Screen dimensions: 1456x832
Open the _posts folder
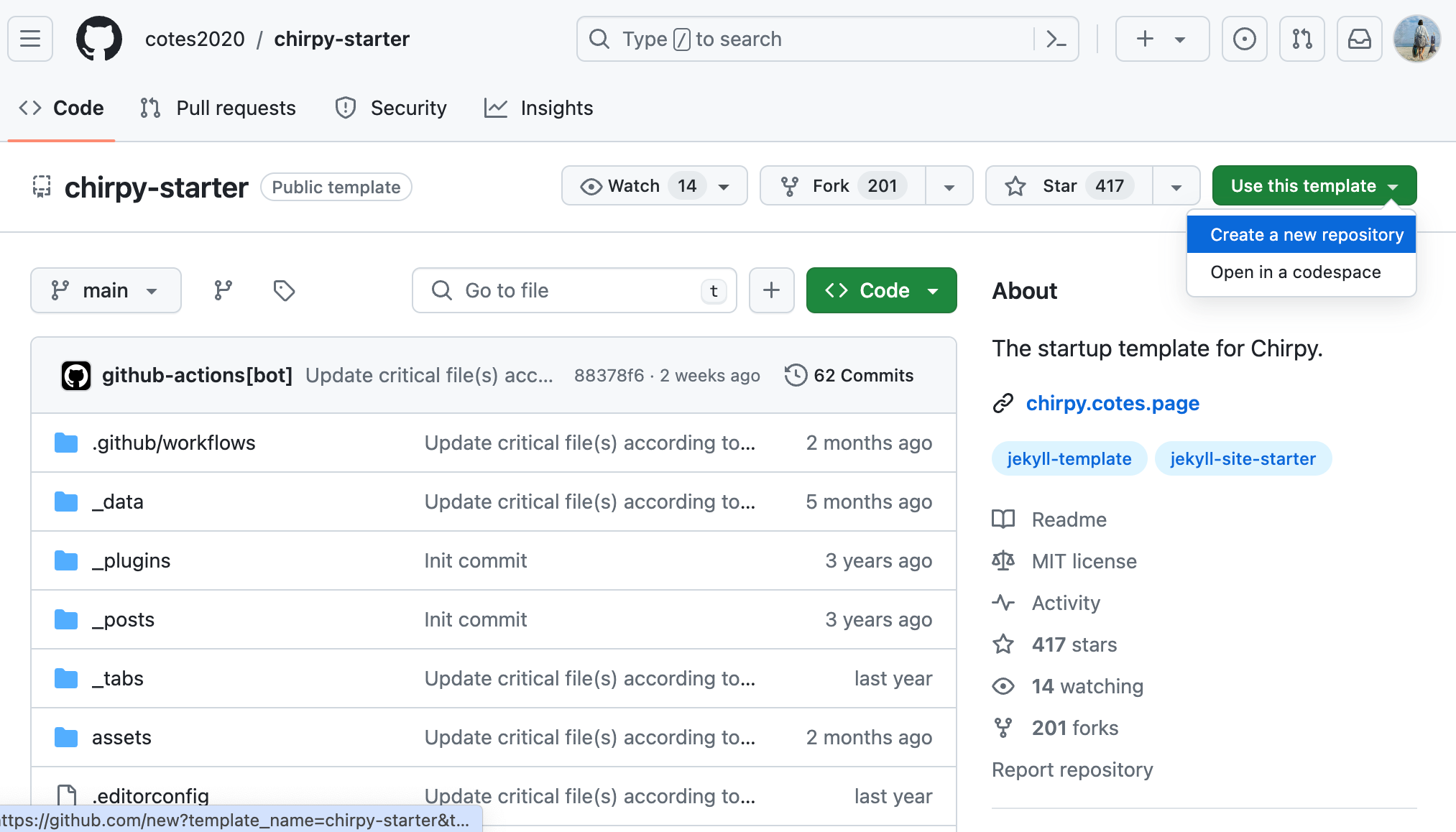pyautogui.click(x=123, y=619)
